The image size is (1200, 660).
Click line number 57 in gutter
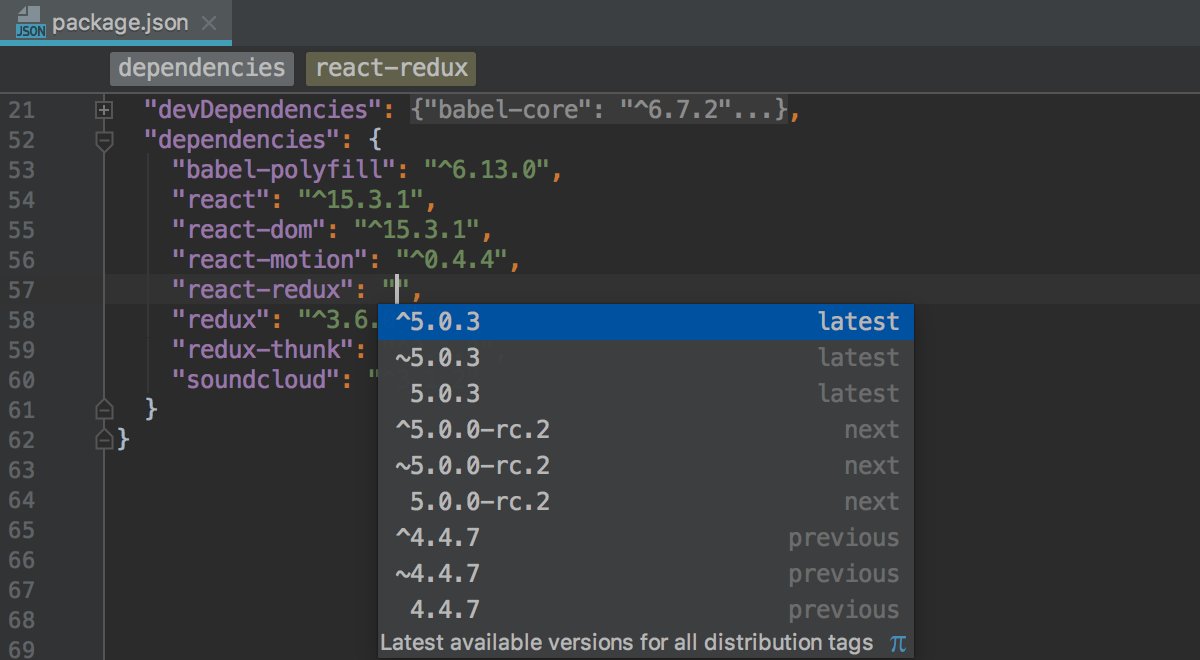[x=21, y=289]
